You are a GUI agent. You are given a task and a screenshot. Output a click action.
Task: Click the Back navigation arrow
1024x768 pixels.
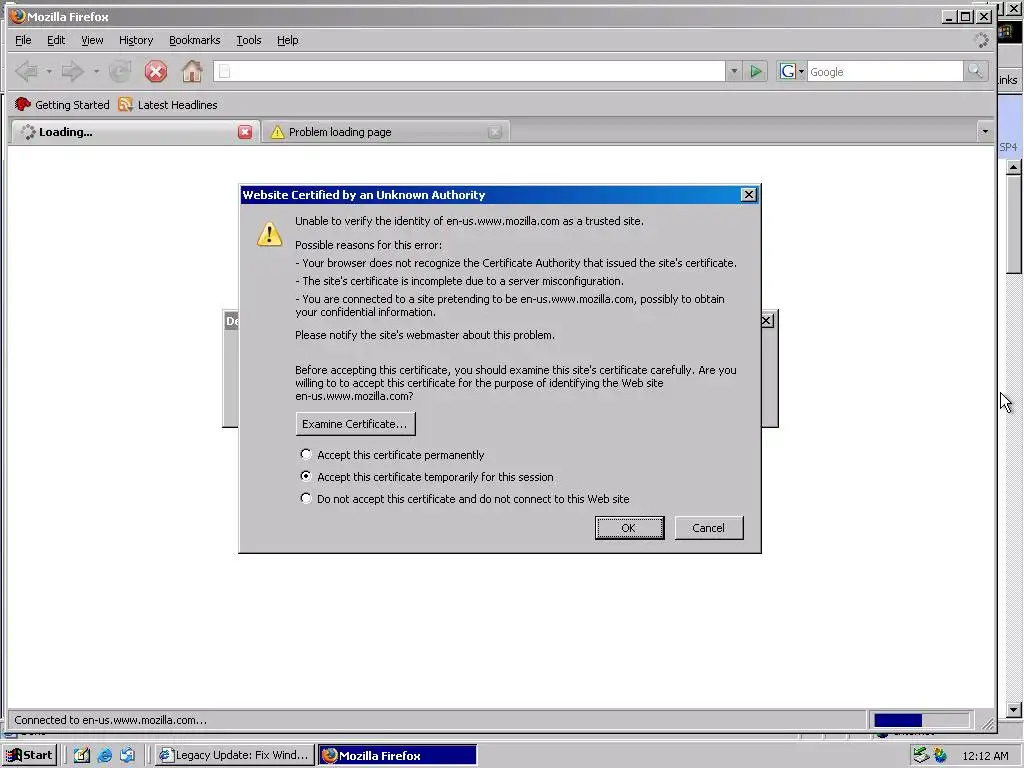pos(27,71)
